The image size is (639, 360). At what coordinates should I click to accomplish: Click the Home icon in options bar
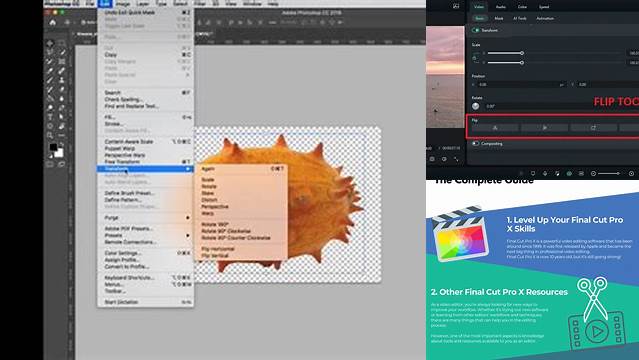click(x=53, y=22)
